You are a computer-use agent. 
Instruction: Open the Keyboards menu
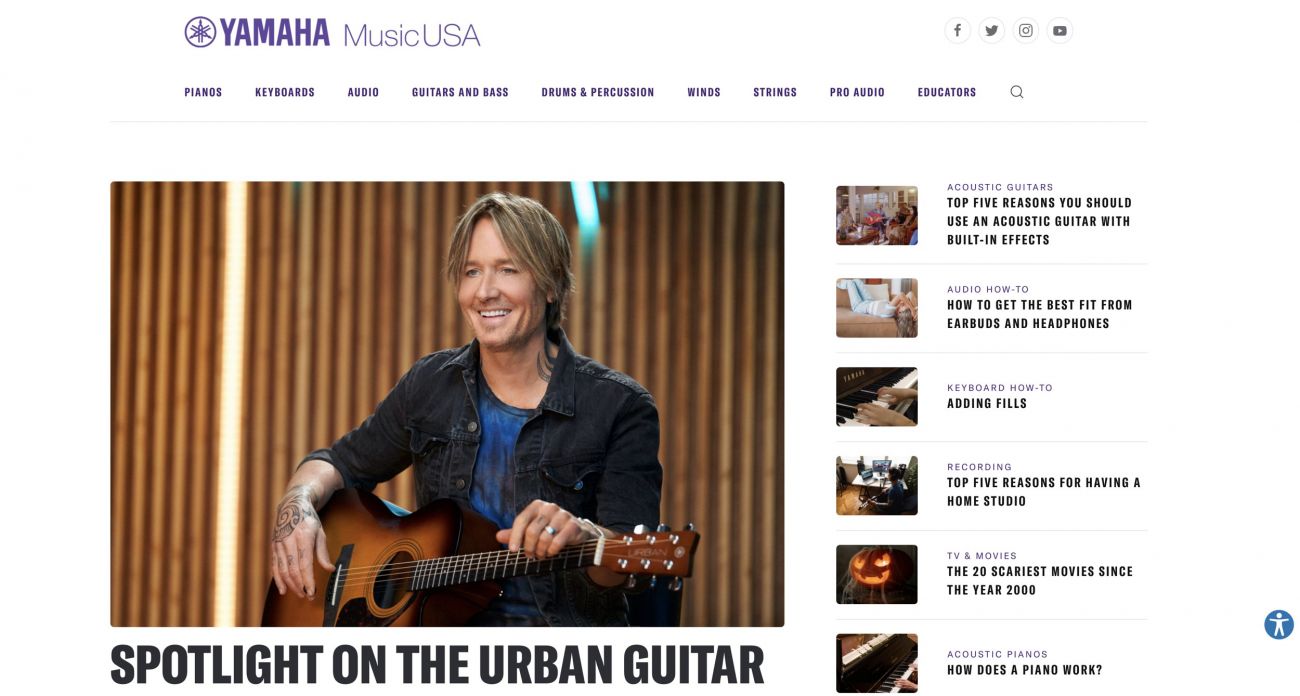pyautogui.click(x=285, y=92)
